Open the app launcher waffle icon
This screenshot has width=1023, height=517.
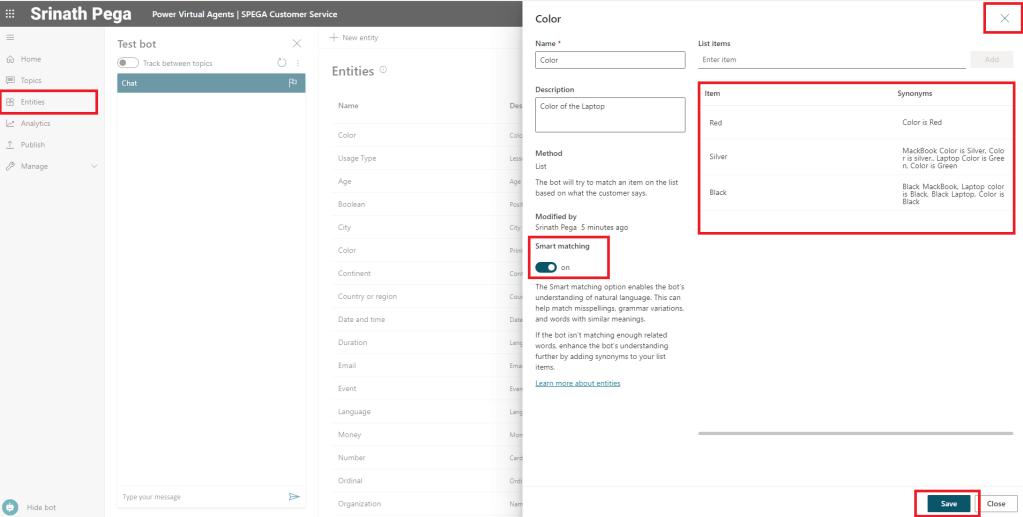10,14
